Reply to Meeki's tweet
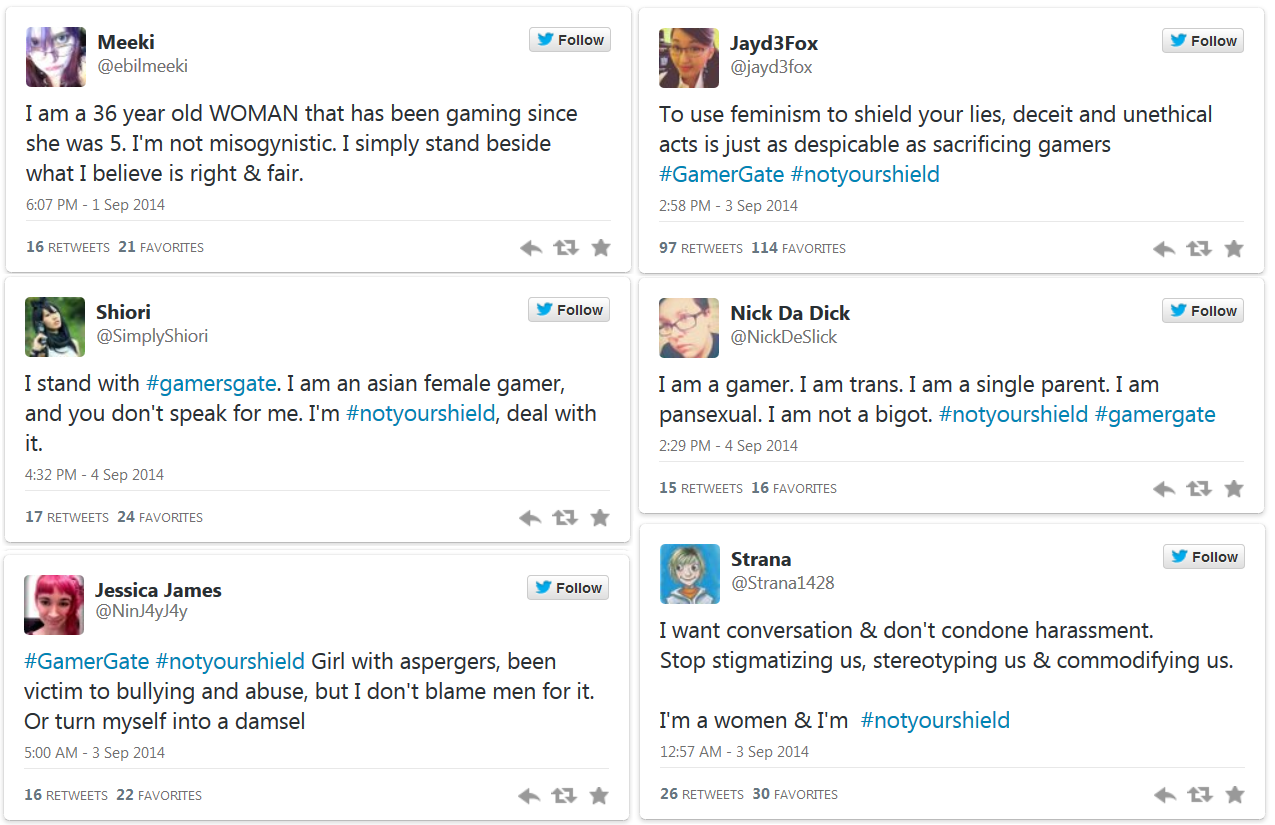This screenshot has width=1275, height=825. point(531,248)
